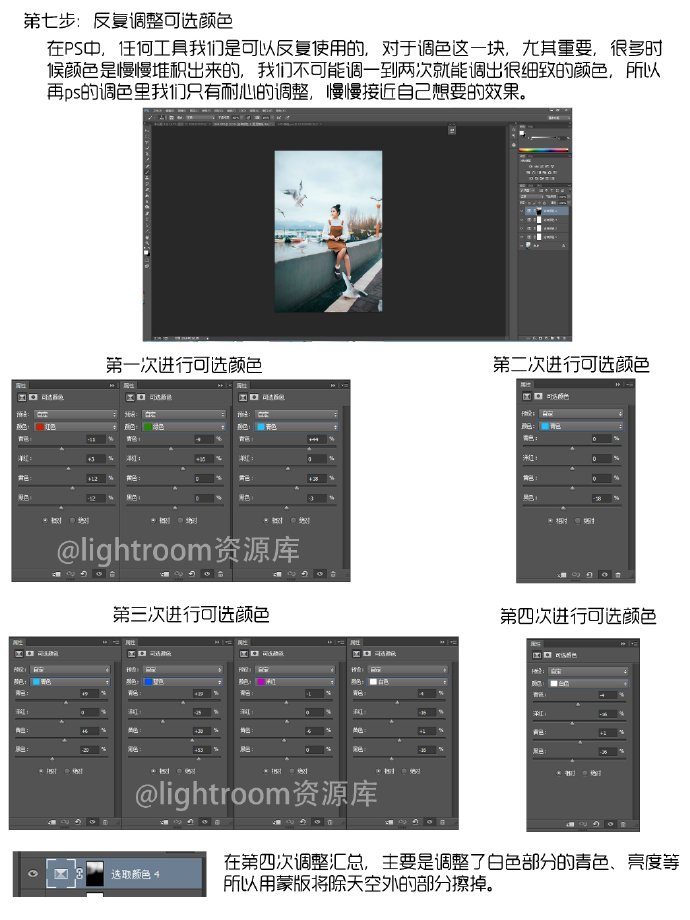Click reset icon in second-round cyan panel
The image size is (690, 920).
590,574
